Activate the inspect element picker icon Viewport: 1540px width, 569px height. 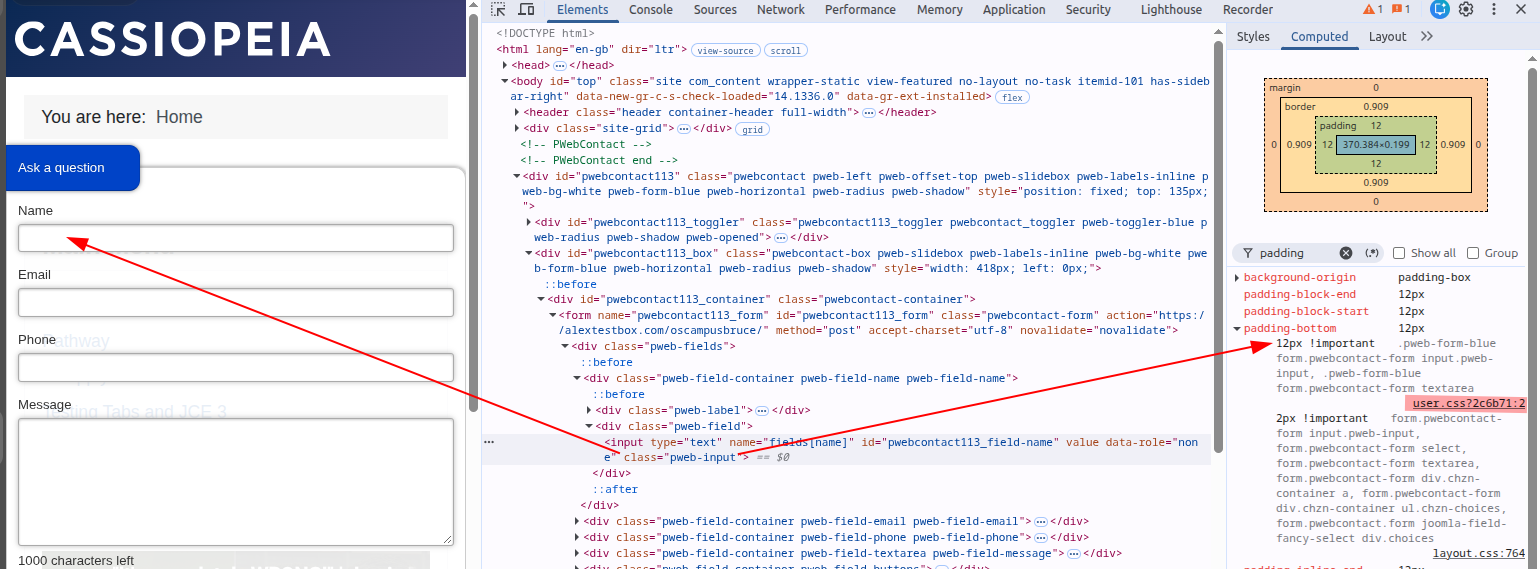pos(498,10)
